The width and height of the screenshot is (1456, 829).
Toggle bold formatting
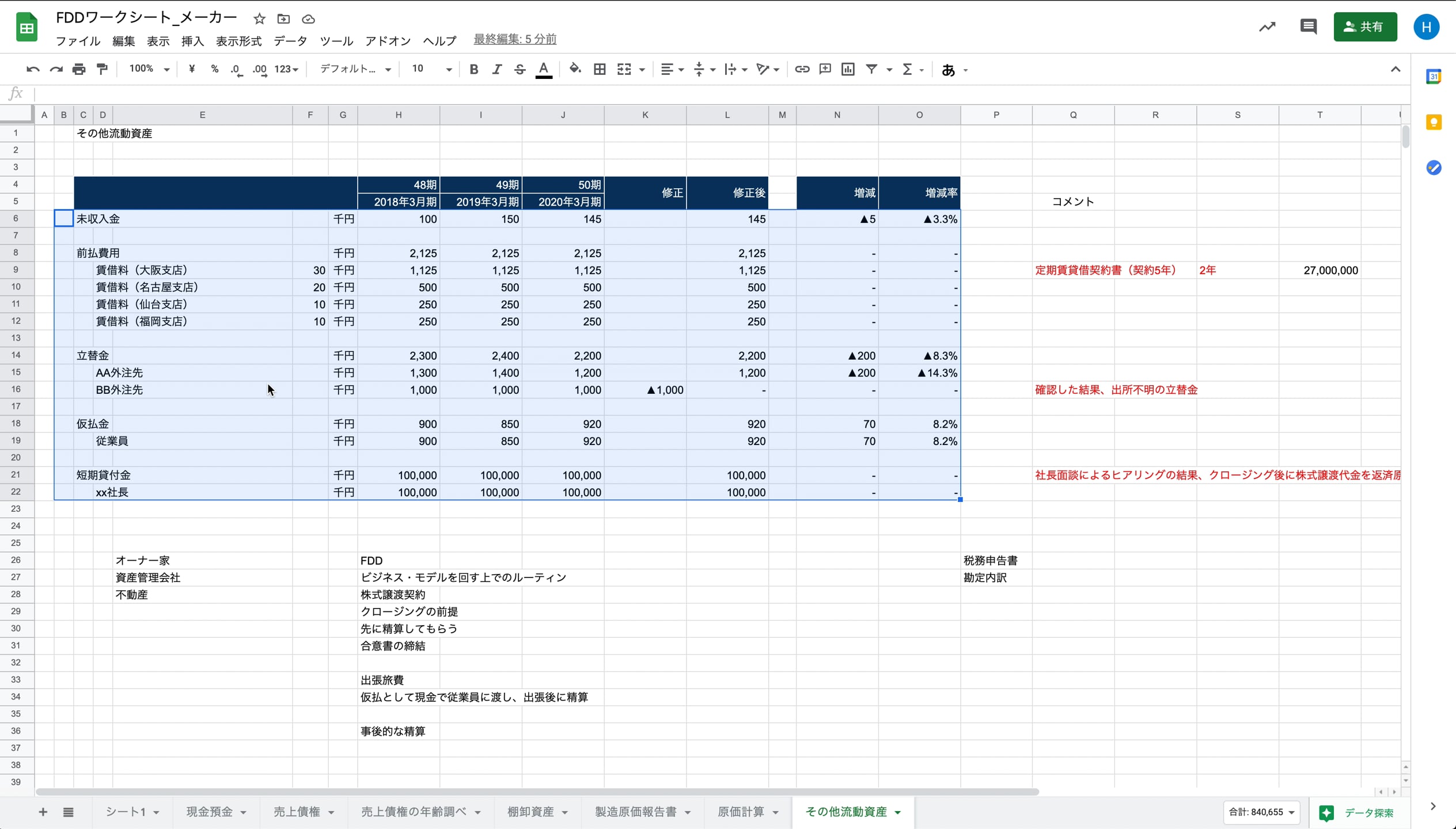473,70
